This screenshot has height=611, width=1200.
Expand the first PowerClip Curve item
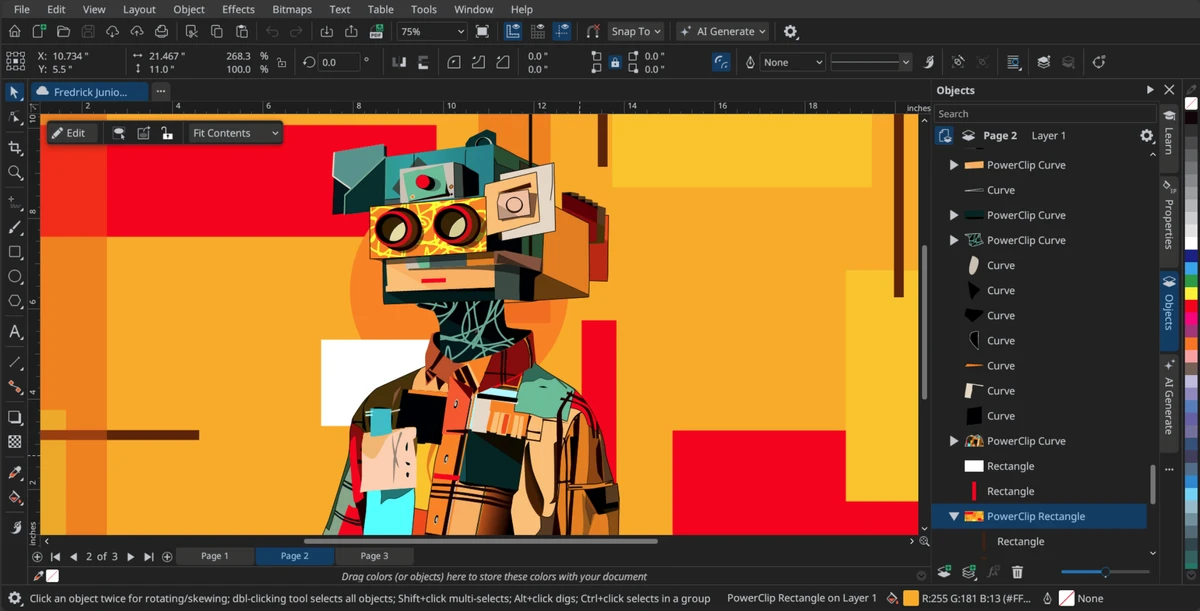click(954, 165)
